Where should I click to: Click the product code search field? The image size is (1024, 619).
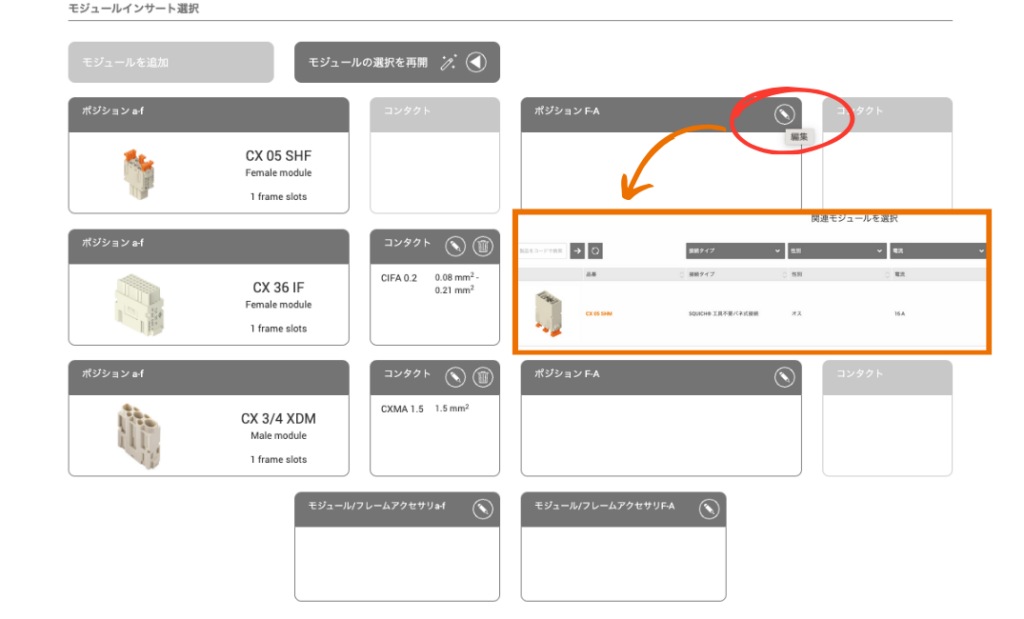pyautogui.click(x=543, y=251)
